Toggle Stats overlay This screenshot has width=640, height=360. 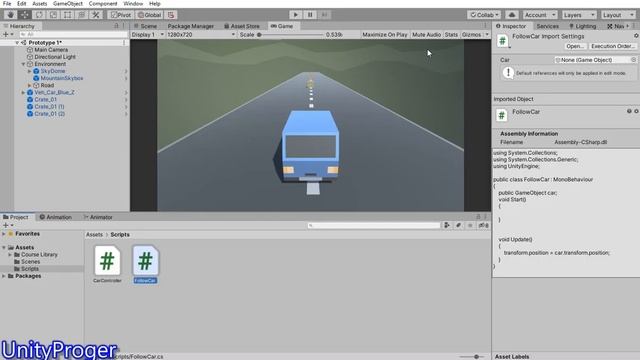(x=451, y=35)
